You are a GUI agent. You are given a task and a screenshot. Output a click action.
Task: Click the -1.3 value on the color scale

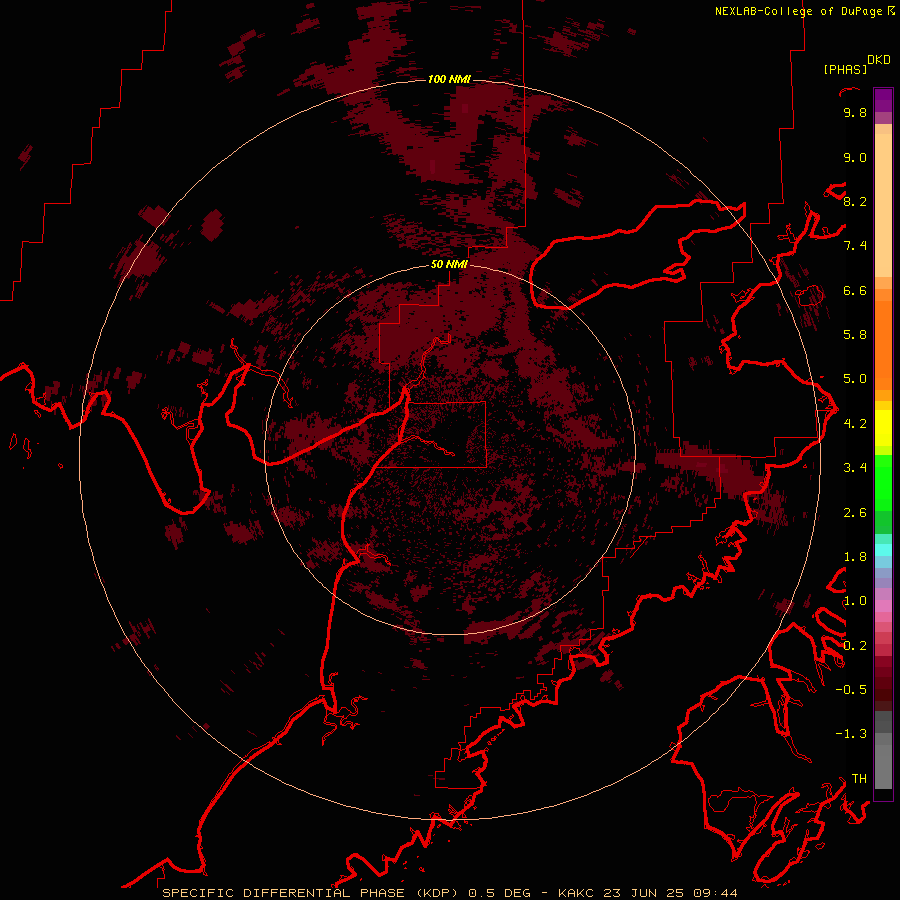click(x=851, y=734)
